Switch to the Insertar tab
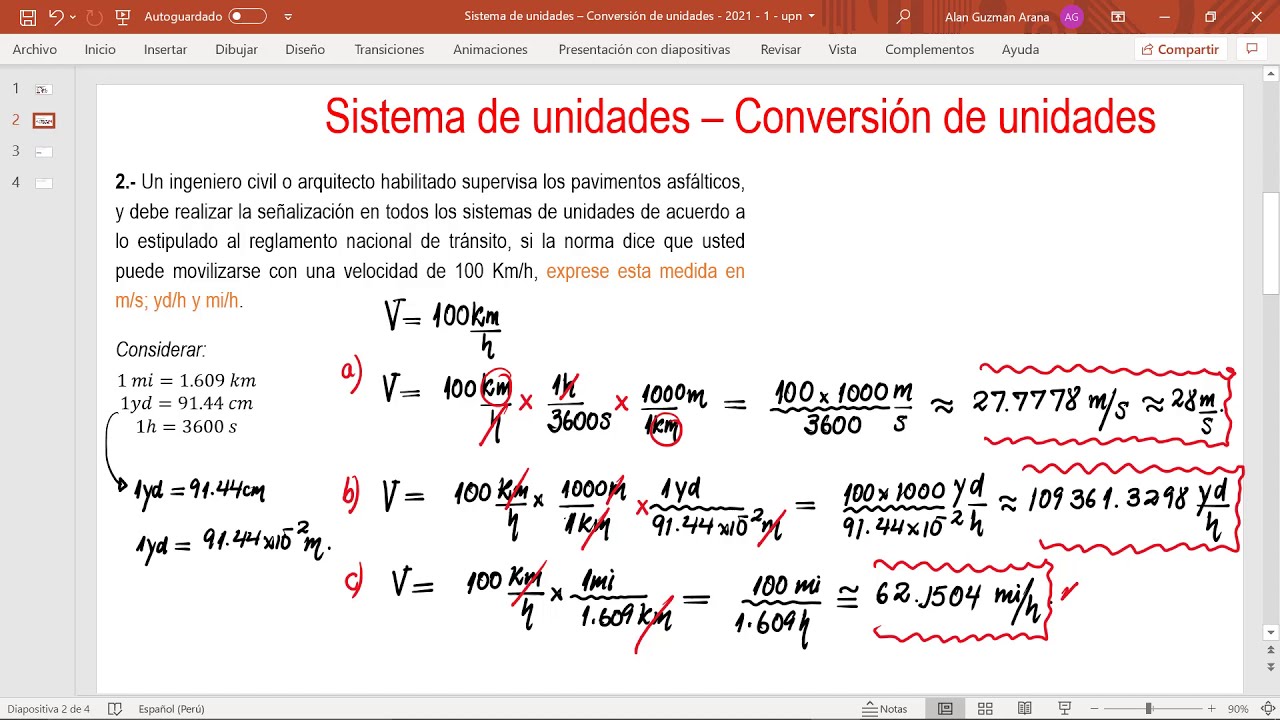The height and width of the screenshot is (720, 1280). 165,49
